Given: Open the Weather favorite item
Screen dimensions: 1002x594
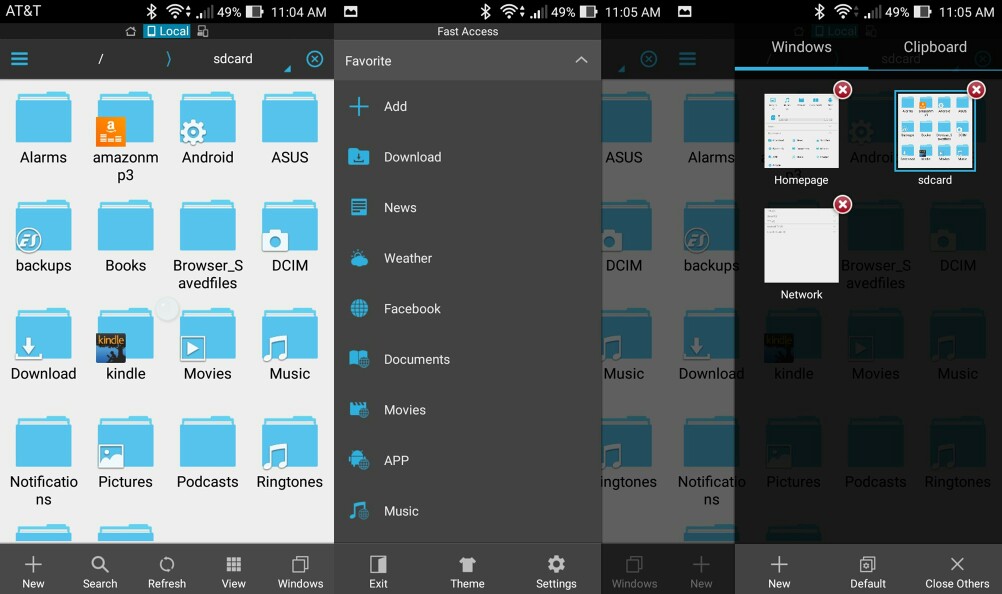Looking at the screenshot, I should (x=408, y=258).
